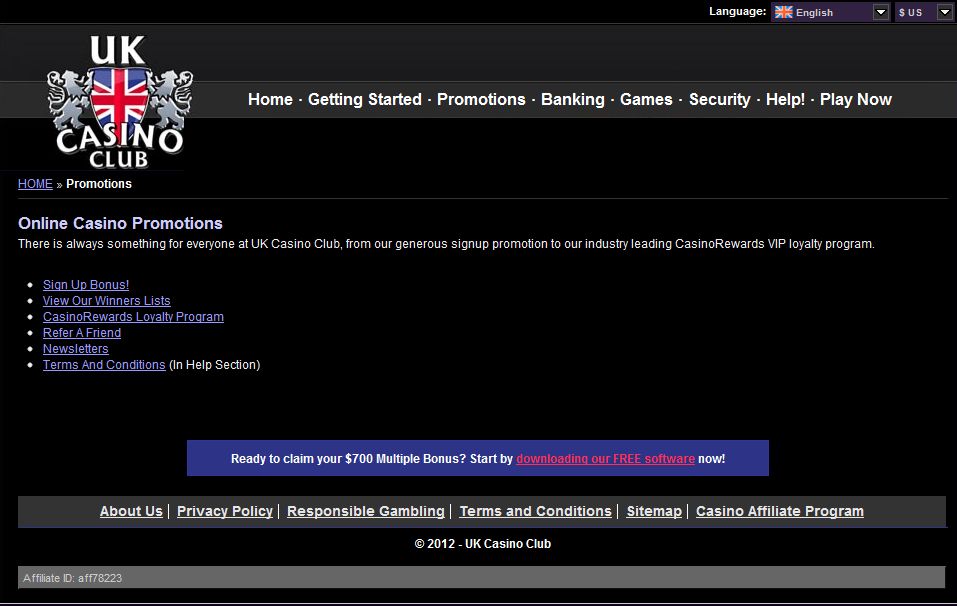Click downloading our FREE software link
Image resolution: width=957 pixels, height=606 pixels.
pyautogui.click(x=605, y=459)
